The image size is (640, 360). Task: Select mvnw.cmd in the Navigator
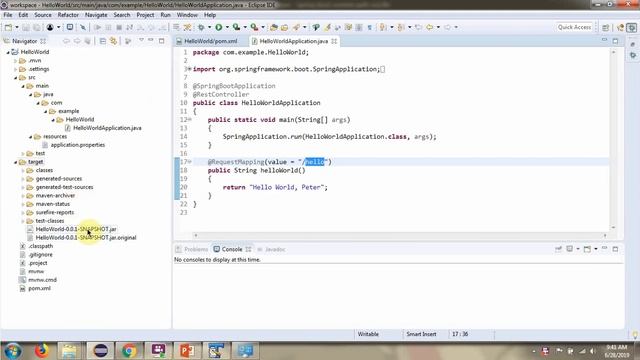(42, 280)
